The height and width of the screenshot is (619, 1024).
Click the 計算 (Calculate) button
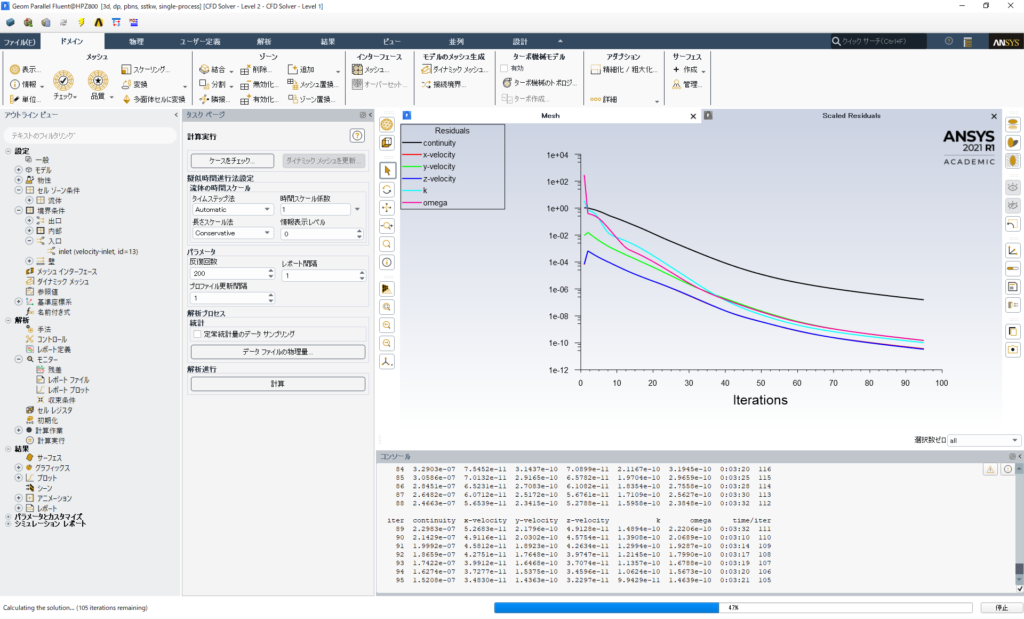[278, 383]
